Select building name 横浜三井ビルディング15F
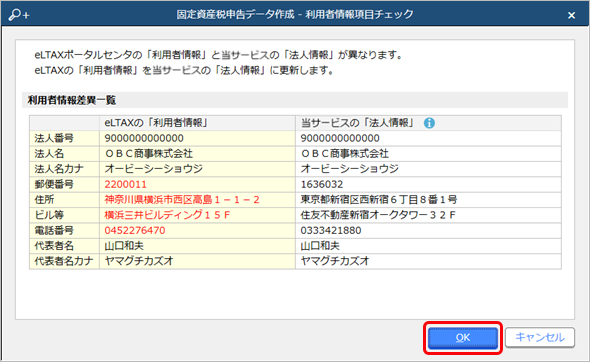The height and width of the screenshot is (362, 590). (x=167, y=215)
